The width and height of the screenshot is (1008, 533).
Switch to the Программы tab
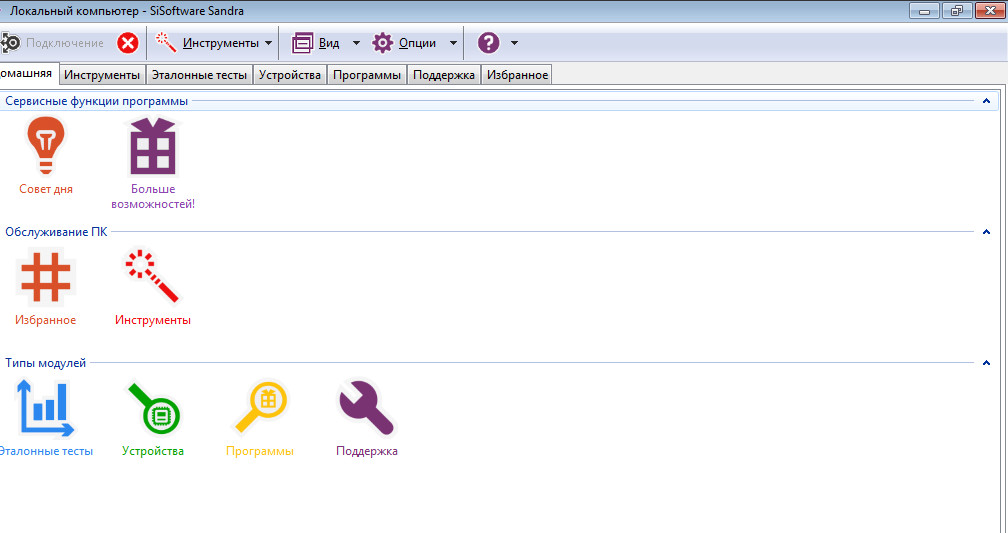367,75
